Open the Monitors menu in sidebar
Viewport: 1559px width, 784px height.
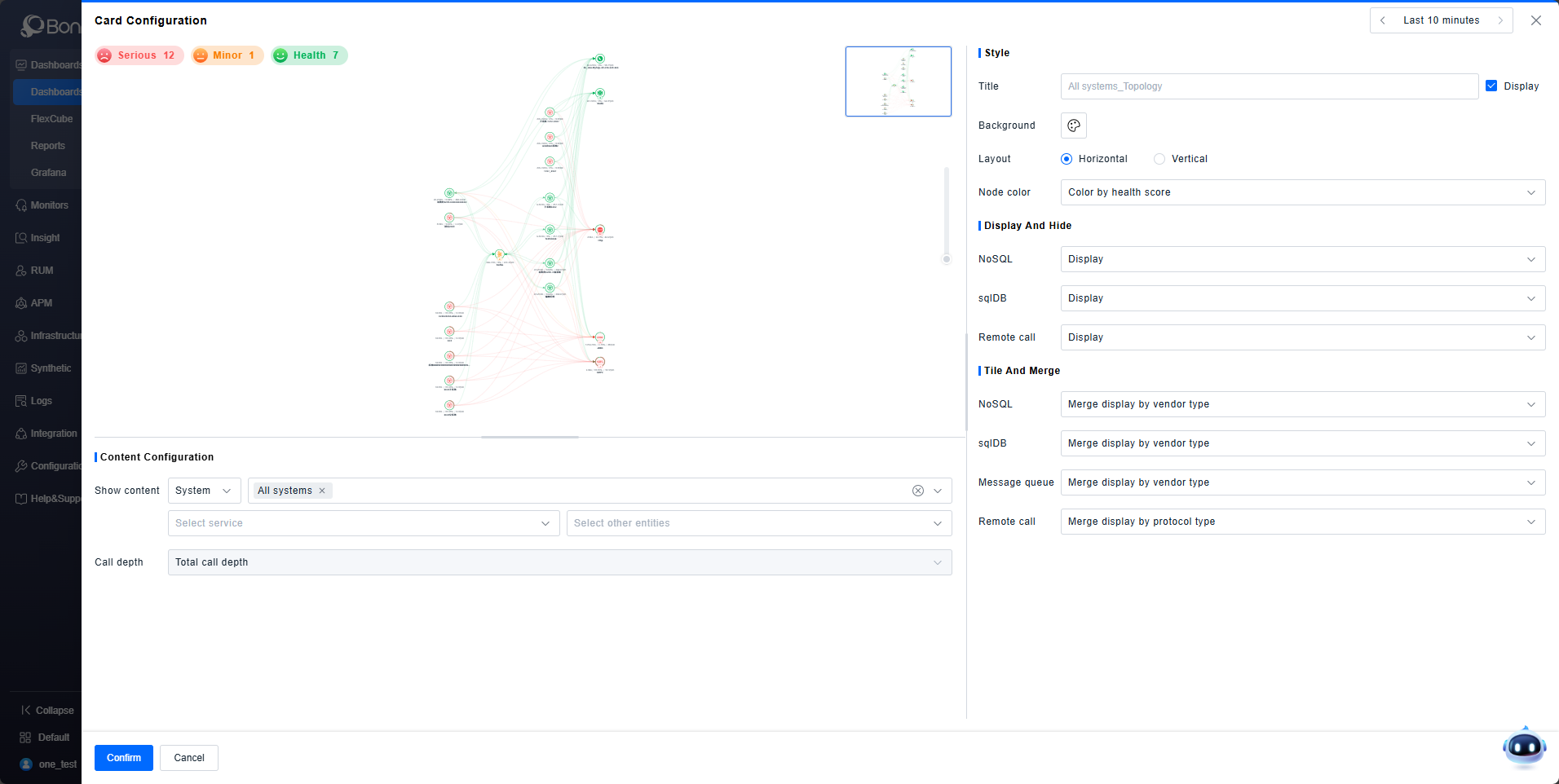point(49,205)
